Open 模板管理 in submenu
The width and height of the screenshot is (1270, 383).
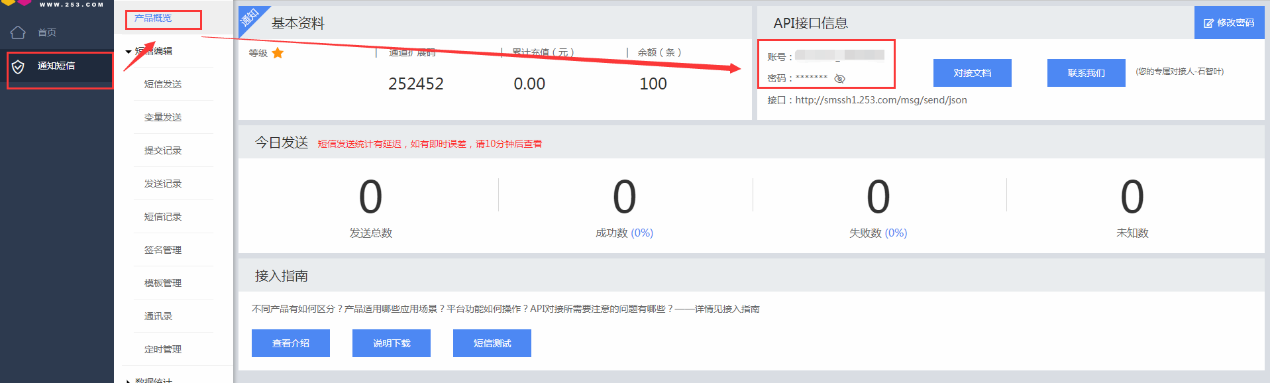163,282
